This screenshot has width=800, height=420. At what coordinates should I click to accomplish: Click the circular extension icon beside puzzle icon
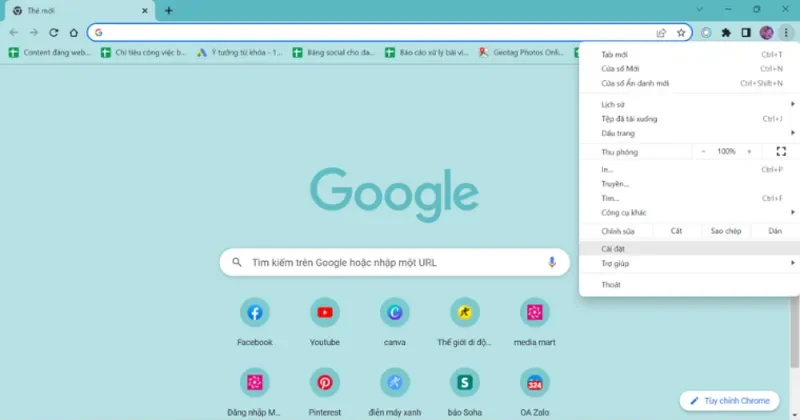tap(706, 33)
